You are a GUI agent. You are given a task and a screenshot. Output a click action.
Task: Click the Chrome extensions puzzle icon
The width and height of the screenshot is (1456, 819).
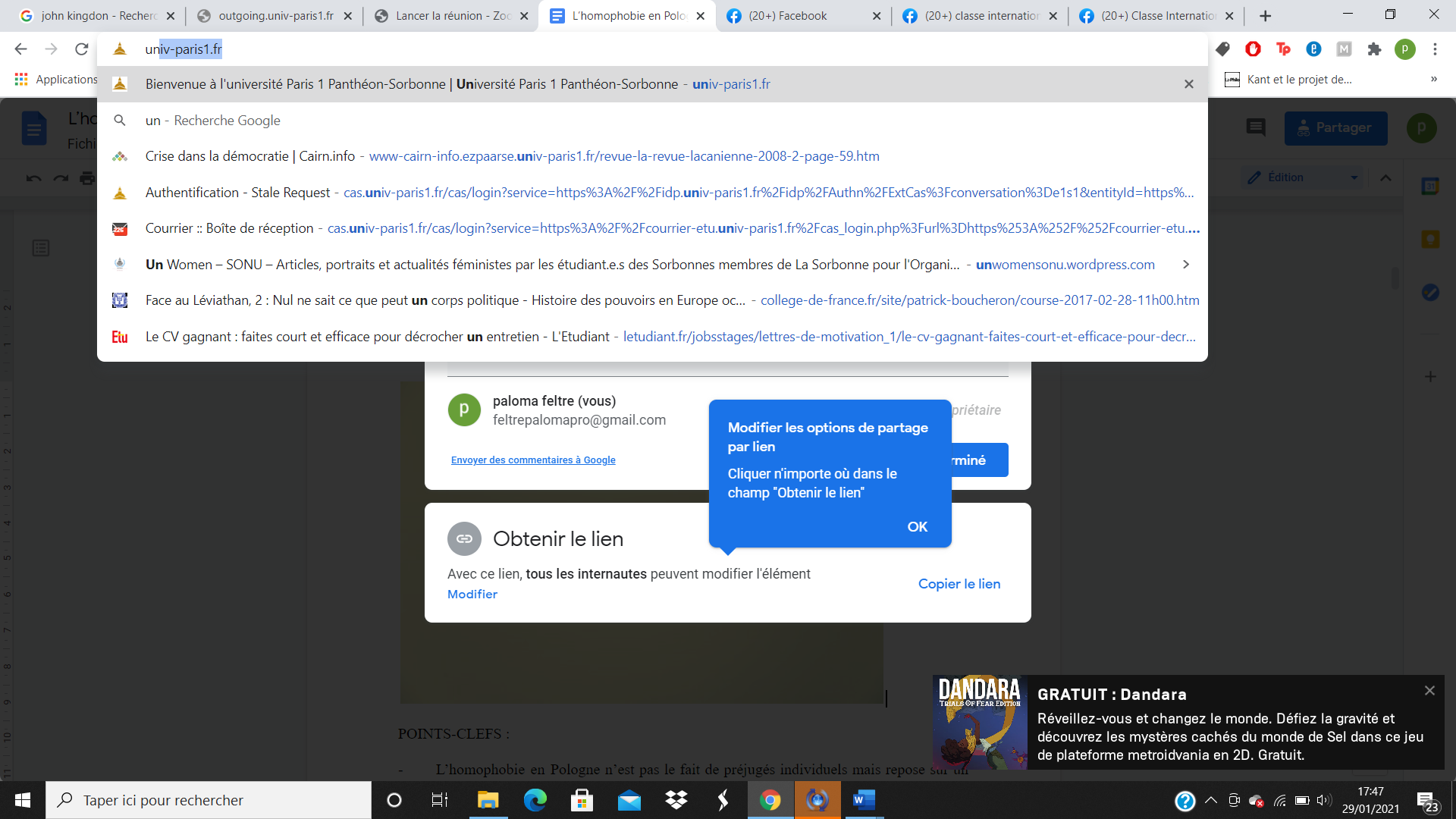(x=1374, y=49)
